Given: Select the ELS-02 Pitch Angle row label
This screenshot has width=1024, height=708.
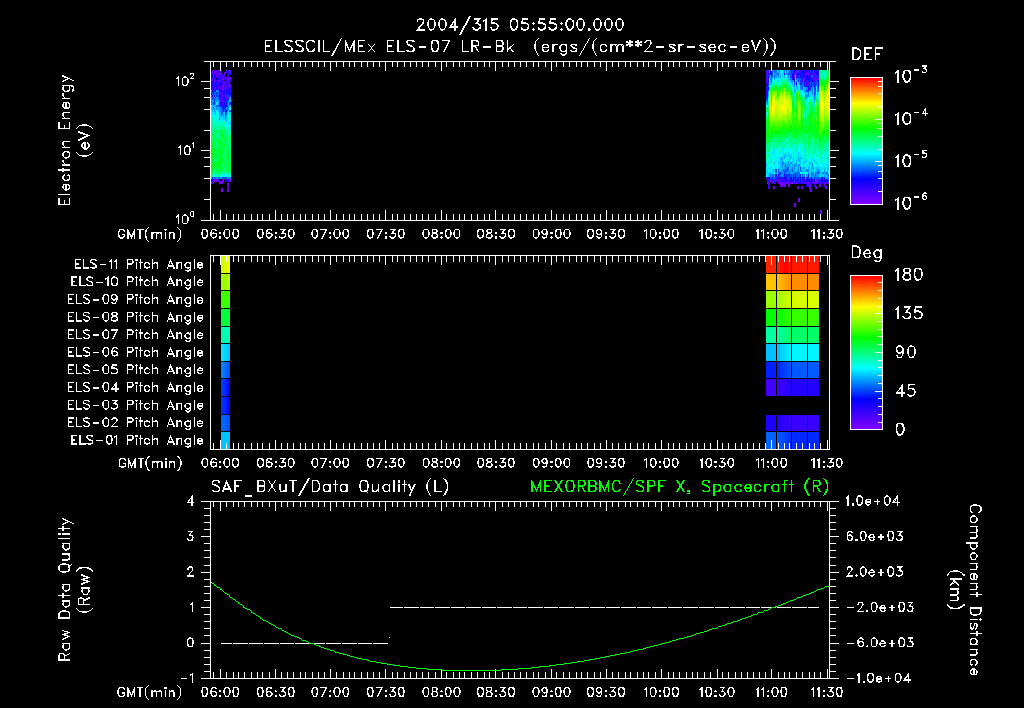Looking at the screenshot, I should pos(135,423).
